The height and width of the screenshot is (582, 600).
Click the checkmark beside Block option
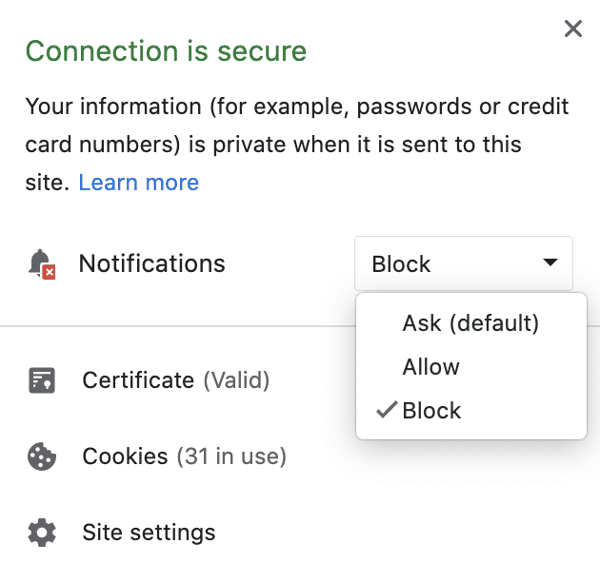(x=386, y=411)
